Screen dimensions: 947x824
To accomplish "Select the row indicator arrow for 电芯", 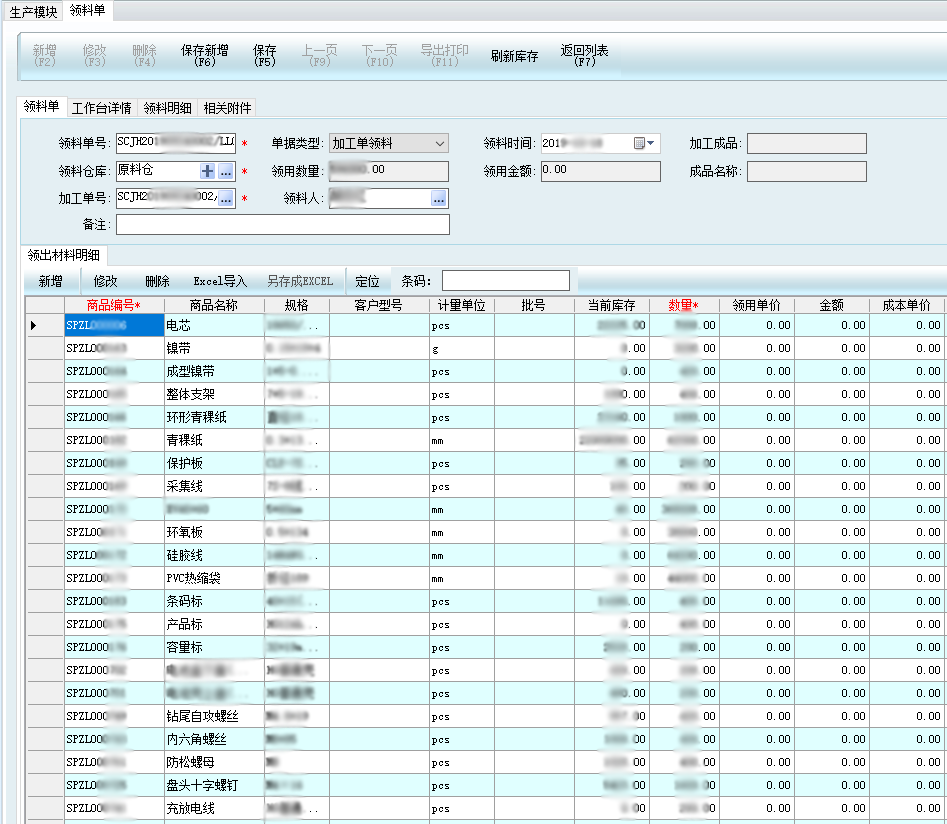I will point(34,326).
